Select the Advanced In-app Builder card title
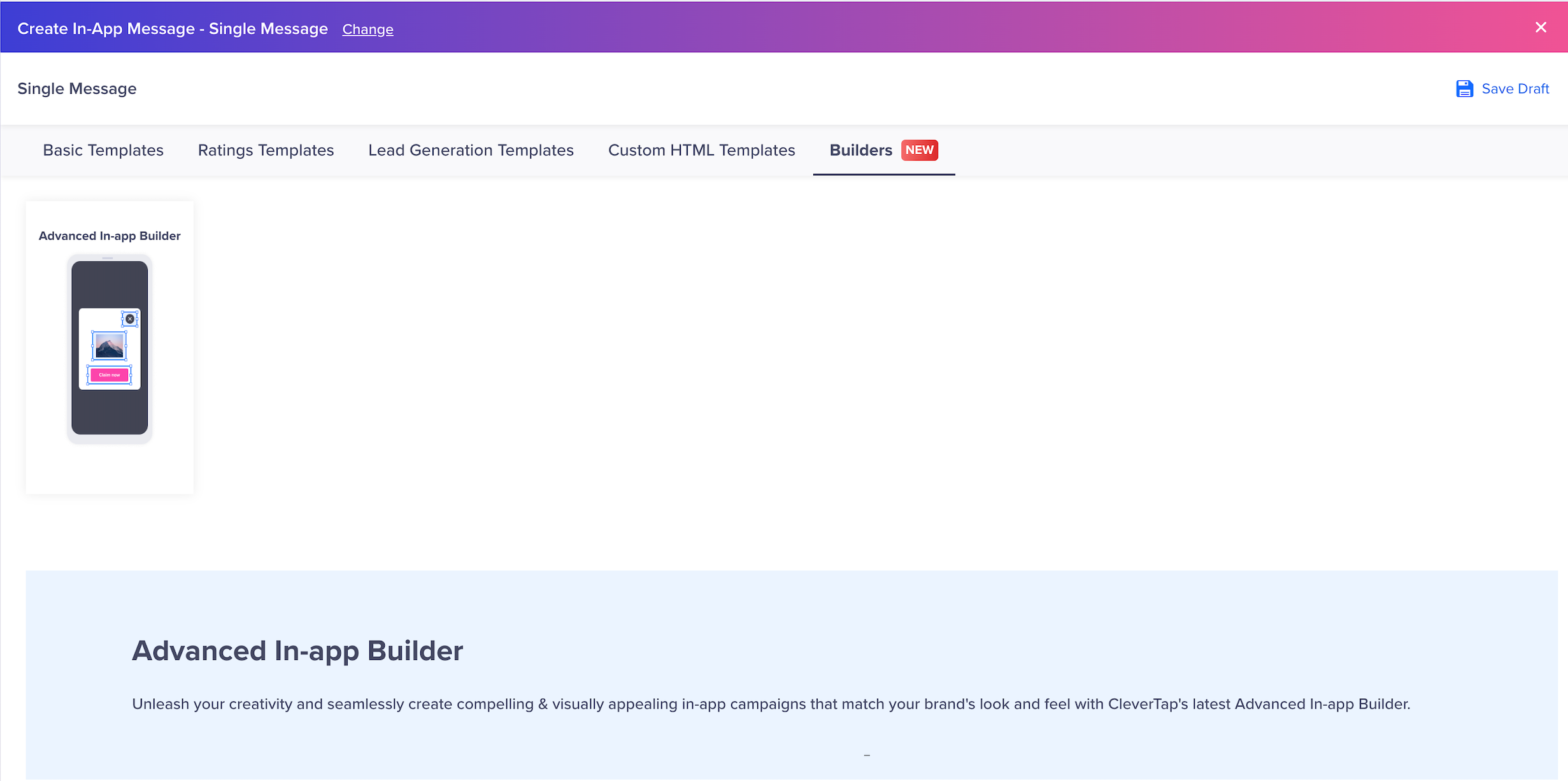The image size is (1568, 781). 110,236
